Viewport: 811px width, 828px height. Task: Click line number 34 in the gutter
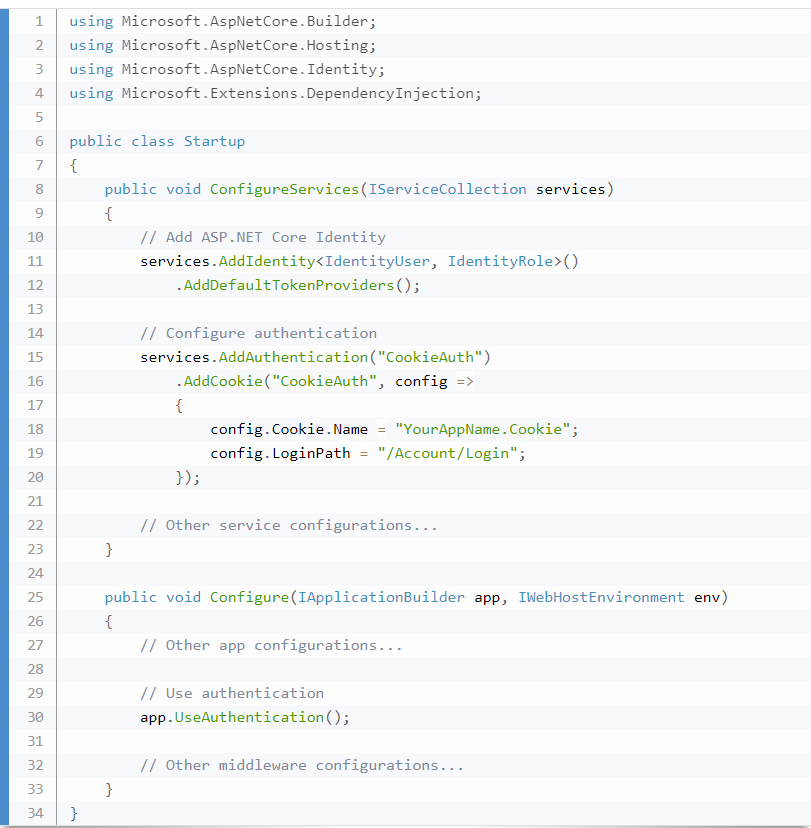click(35, 813)
